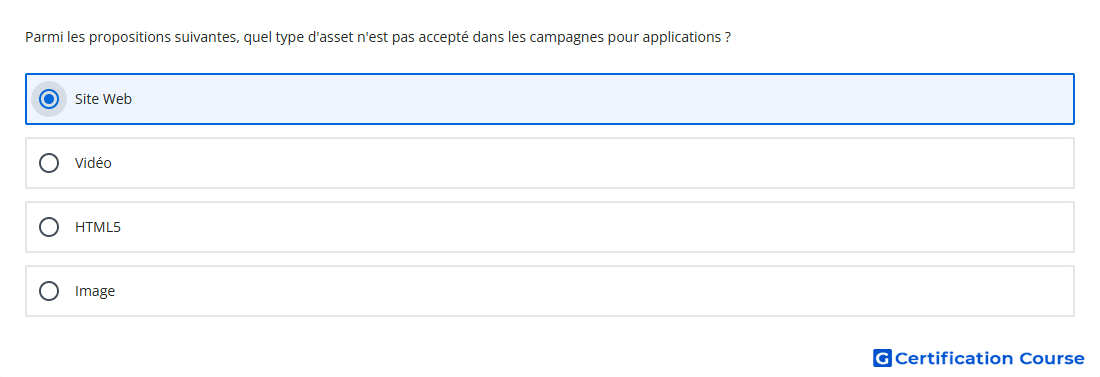Select the HTML5 radio button
1100x377 pixels.
(x=49, y=227)
